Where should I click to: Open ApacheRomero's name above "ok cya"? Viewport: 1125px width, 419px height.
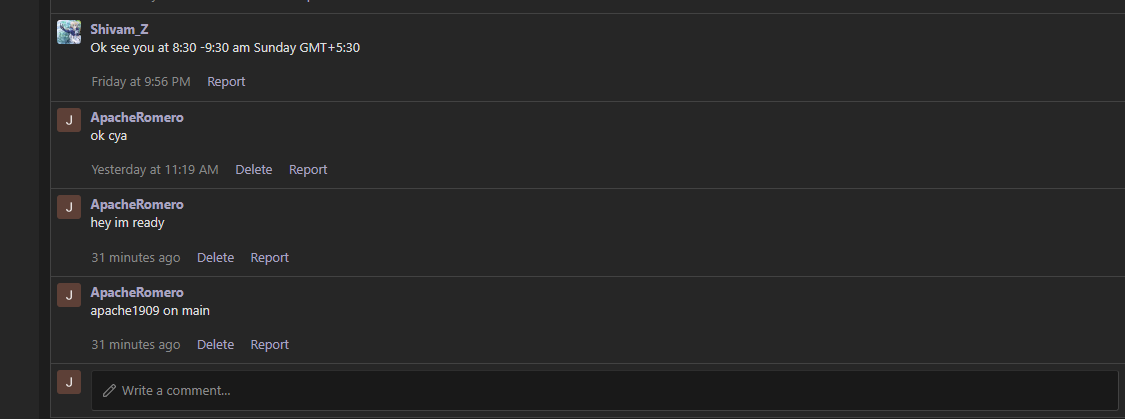click(137, 117)
